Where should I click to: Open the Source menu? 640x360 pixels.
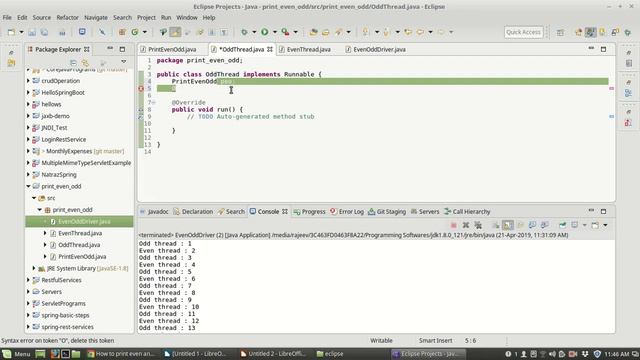[42, 18]
